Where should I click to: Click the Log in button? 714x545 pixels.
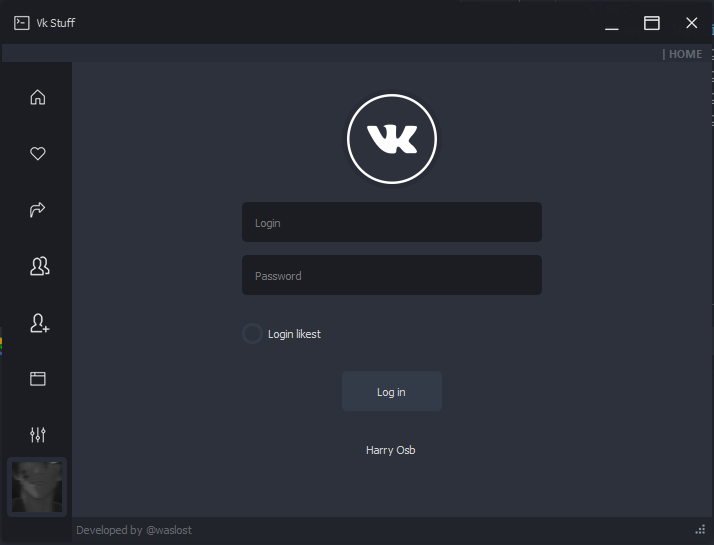[x=392, y=391]
